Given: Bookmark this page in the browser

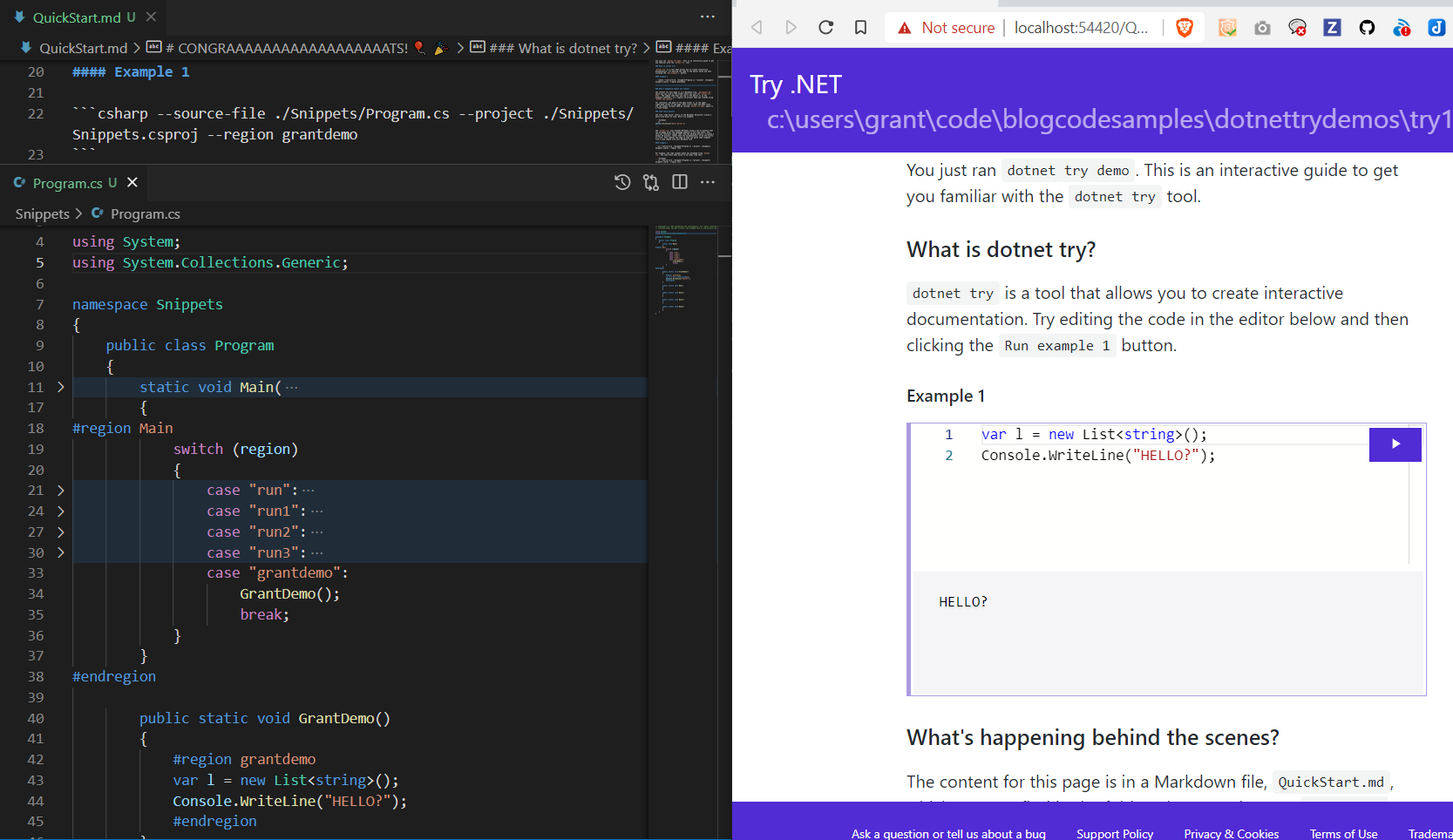Looking at the screenshot, I should point(860,27).
